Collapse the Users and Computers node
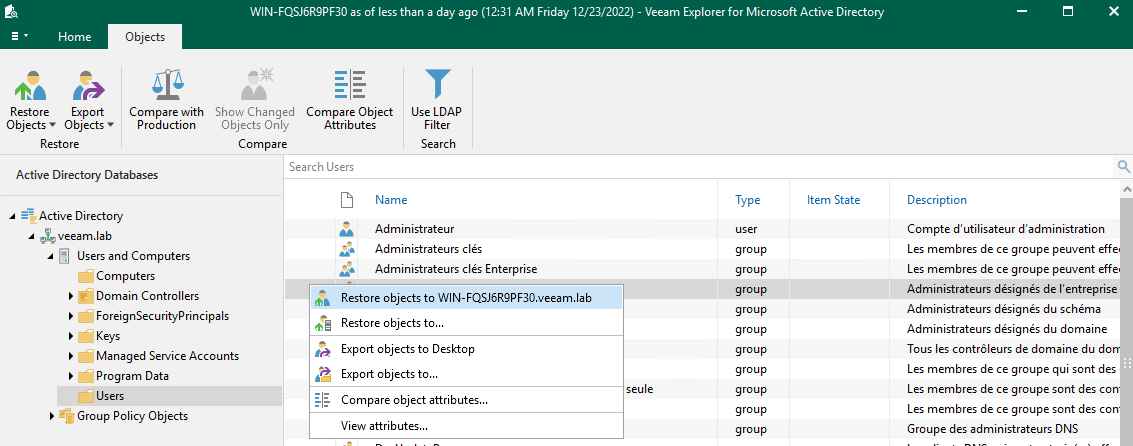The height and width of the screenshot is (446, 1133). coord(51,257)
